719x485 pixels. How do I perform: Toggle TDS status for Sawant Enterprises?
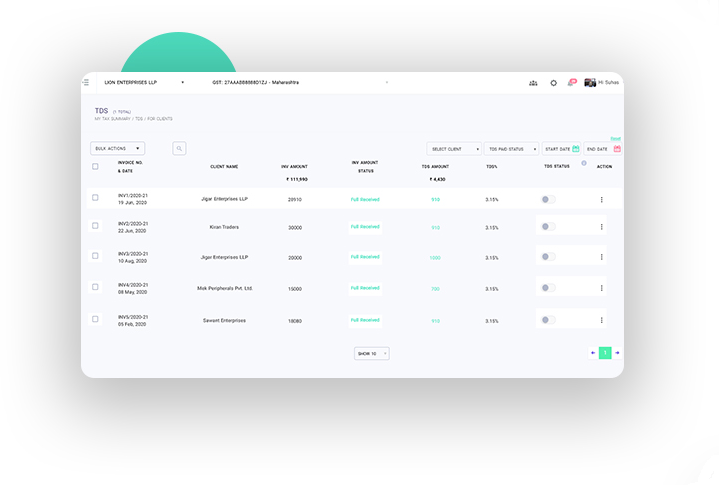point(547,320)
